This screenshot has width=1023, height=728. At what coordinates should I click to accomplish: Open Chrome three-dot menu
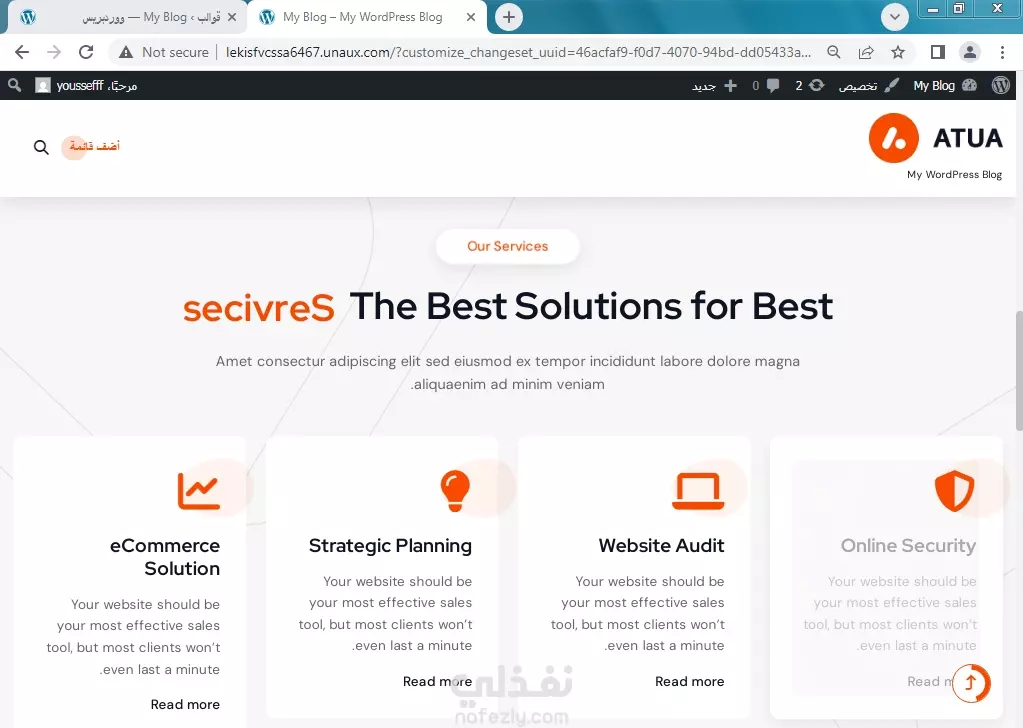(1002, 52)
